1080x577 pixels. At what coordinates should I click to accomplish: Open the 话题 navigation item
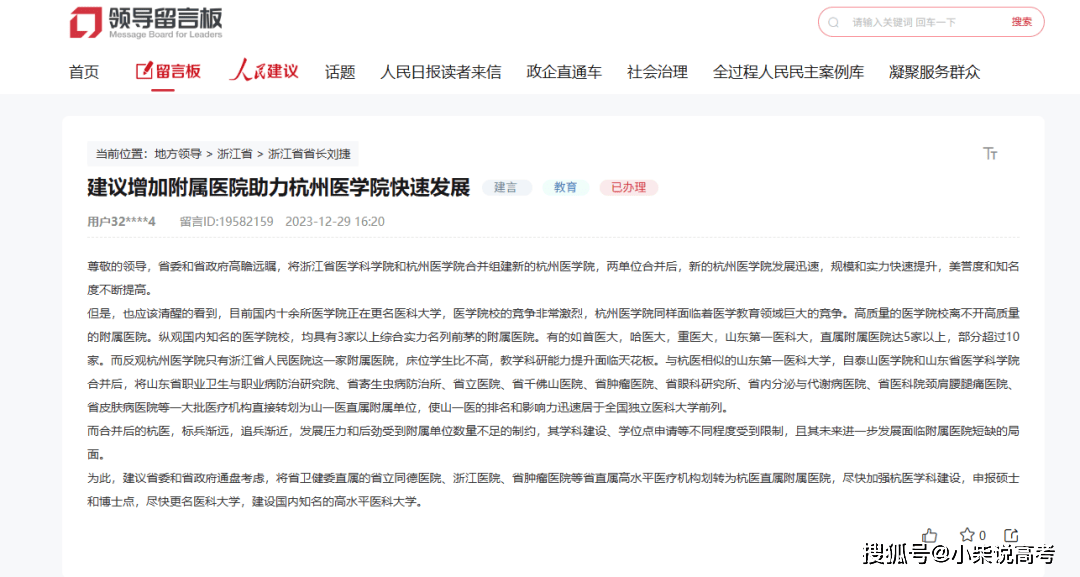pyautogui.click(x=340, y=72)
